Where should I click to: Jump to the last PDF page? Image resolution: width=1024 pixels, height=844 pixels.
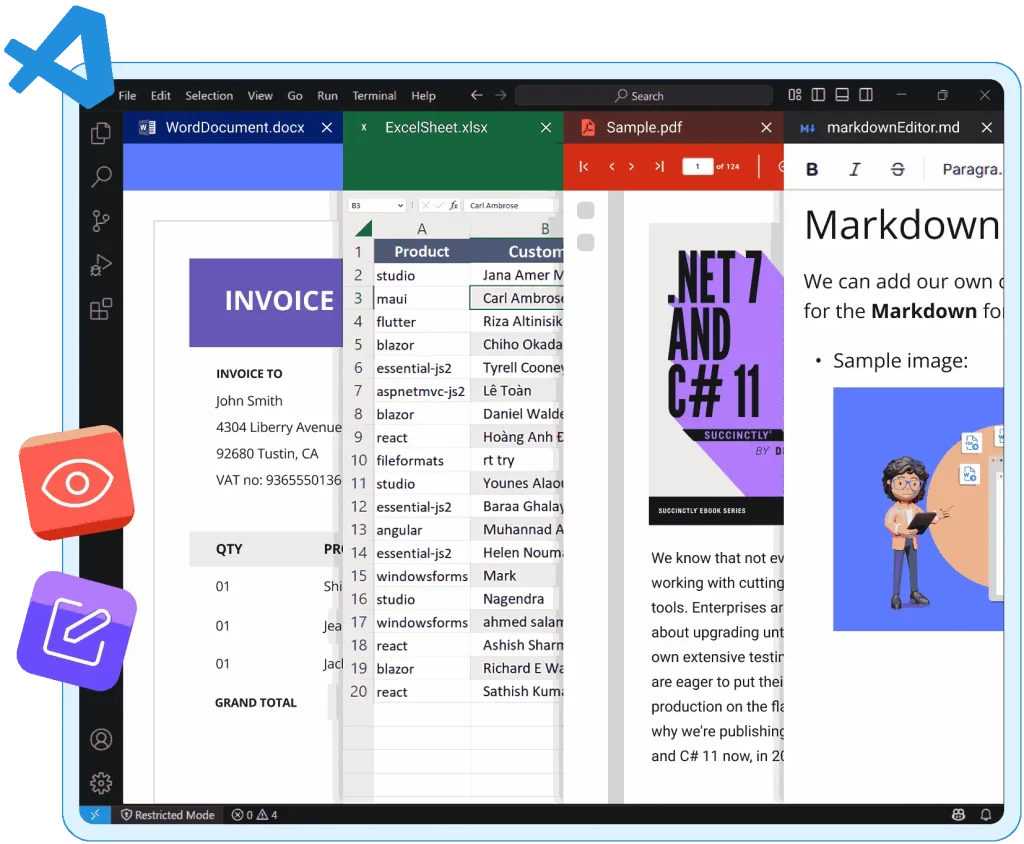click(660, 167)
